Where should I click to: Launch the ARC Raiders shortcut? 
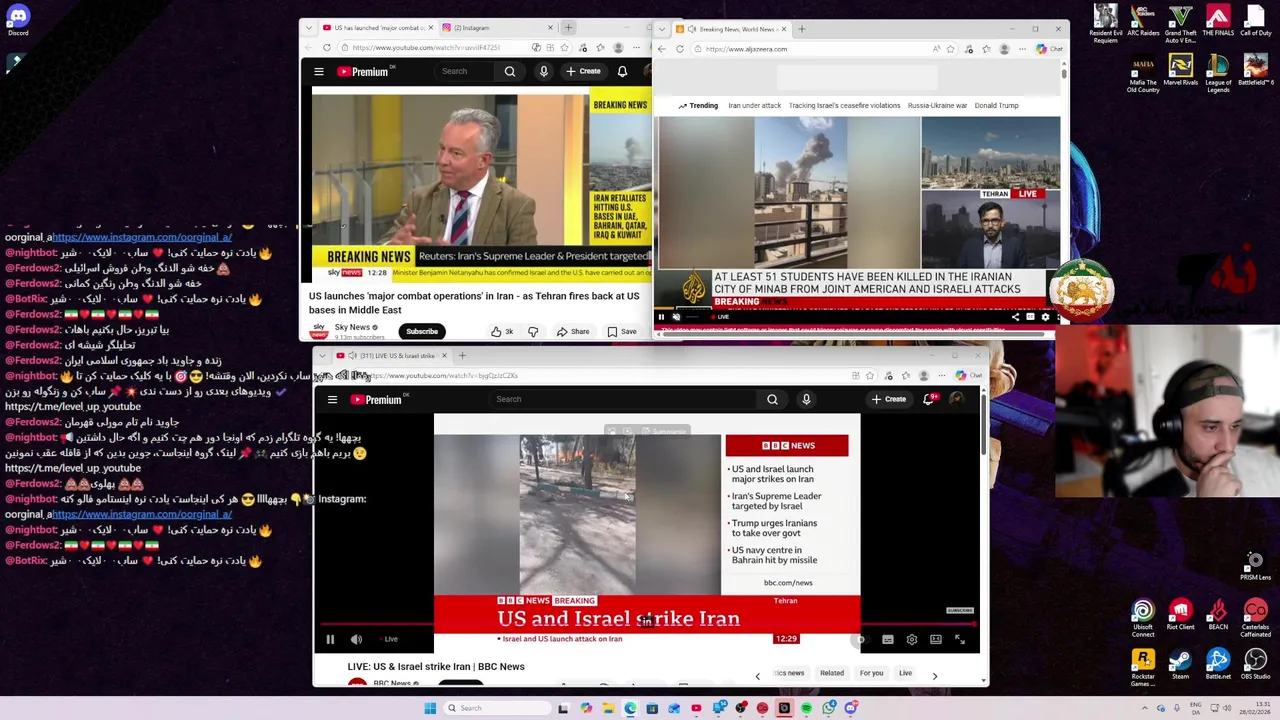coord(1143,21)
